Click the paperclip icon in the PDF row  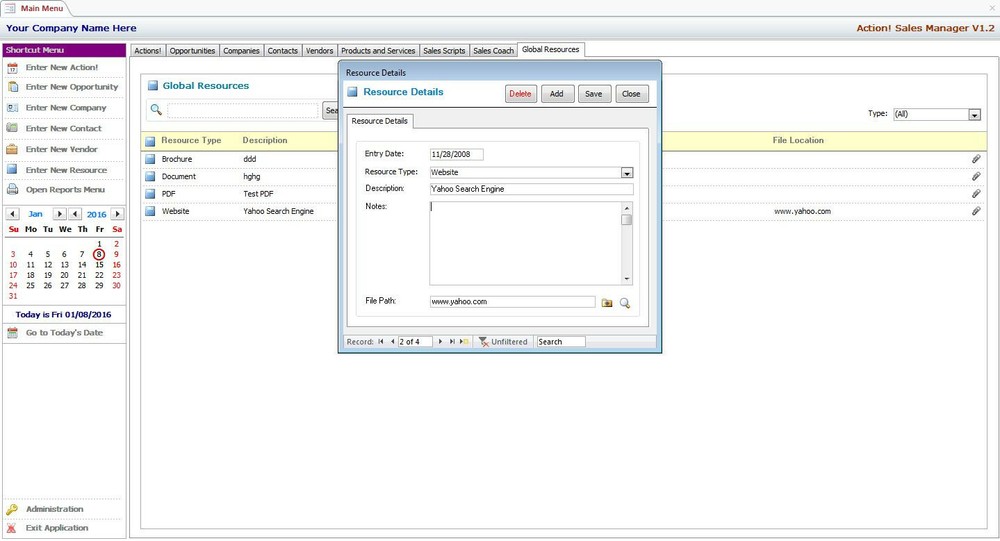tap(976, 193)
